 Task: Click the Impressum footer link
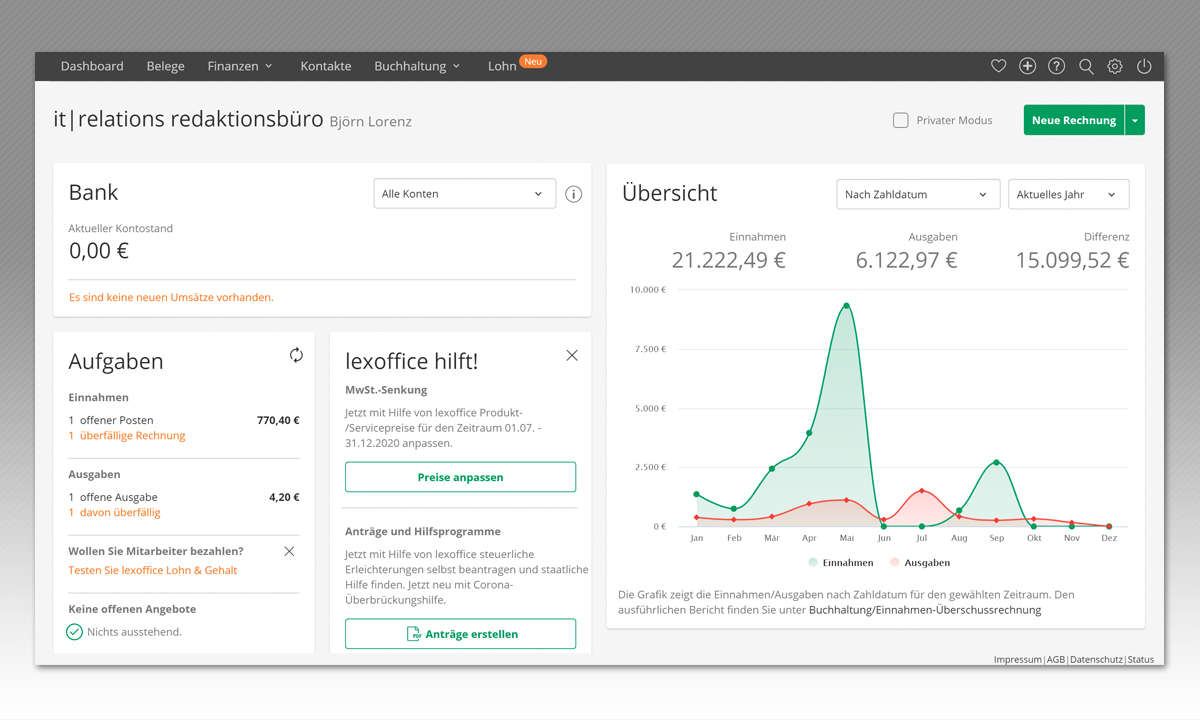coord(1017,660)
